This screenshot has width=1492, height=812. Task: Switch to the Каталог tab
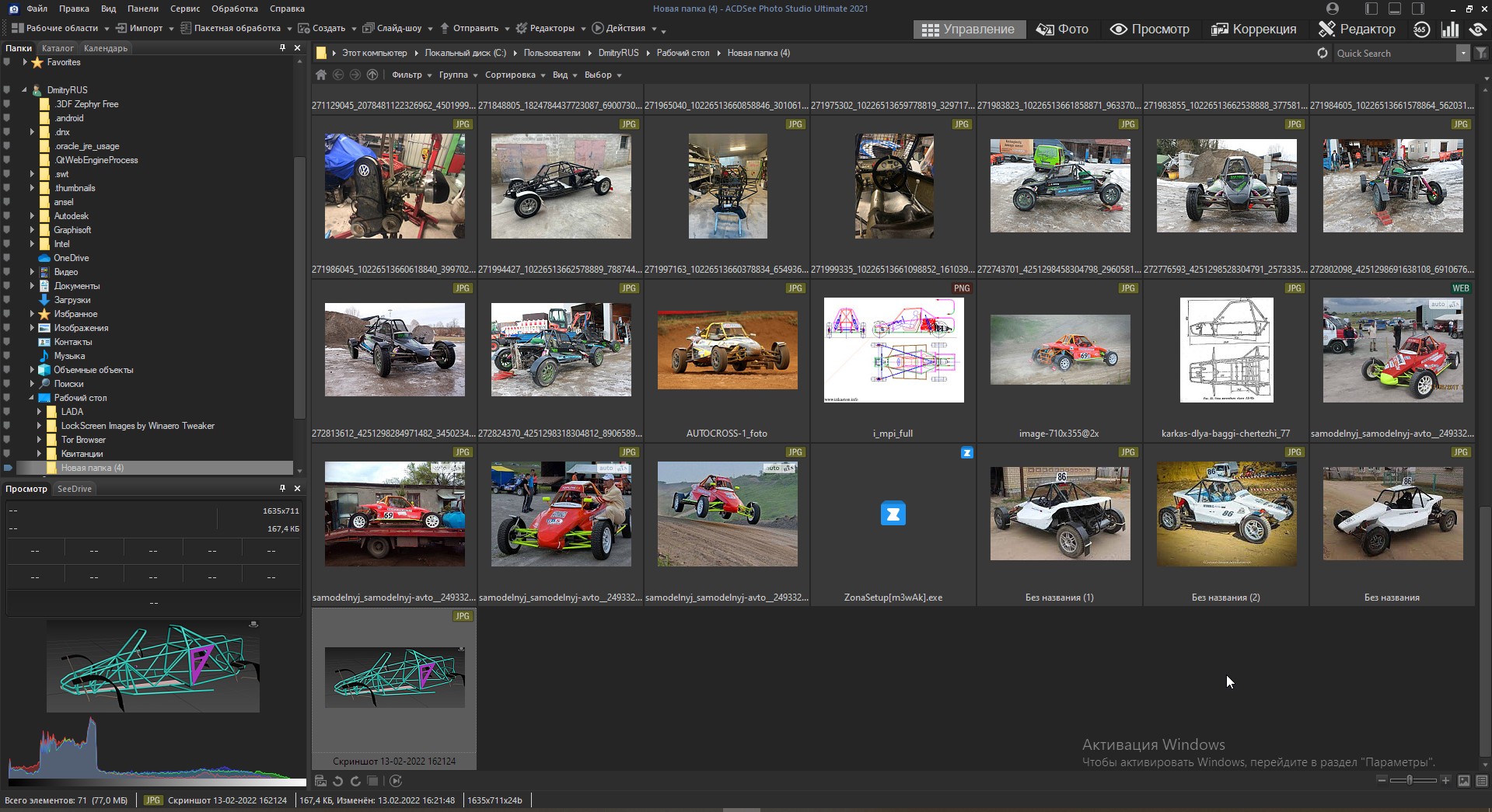point(58,48)
